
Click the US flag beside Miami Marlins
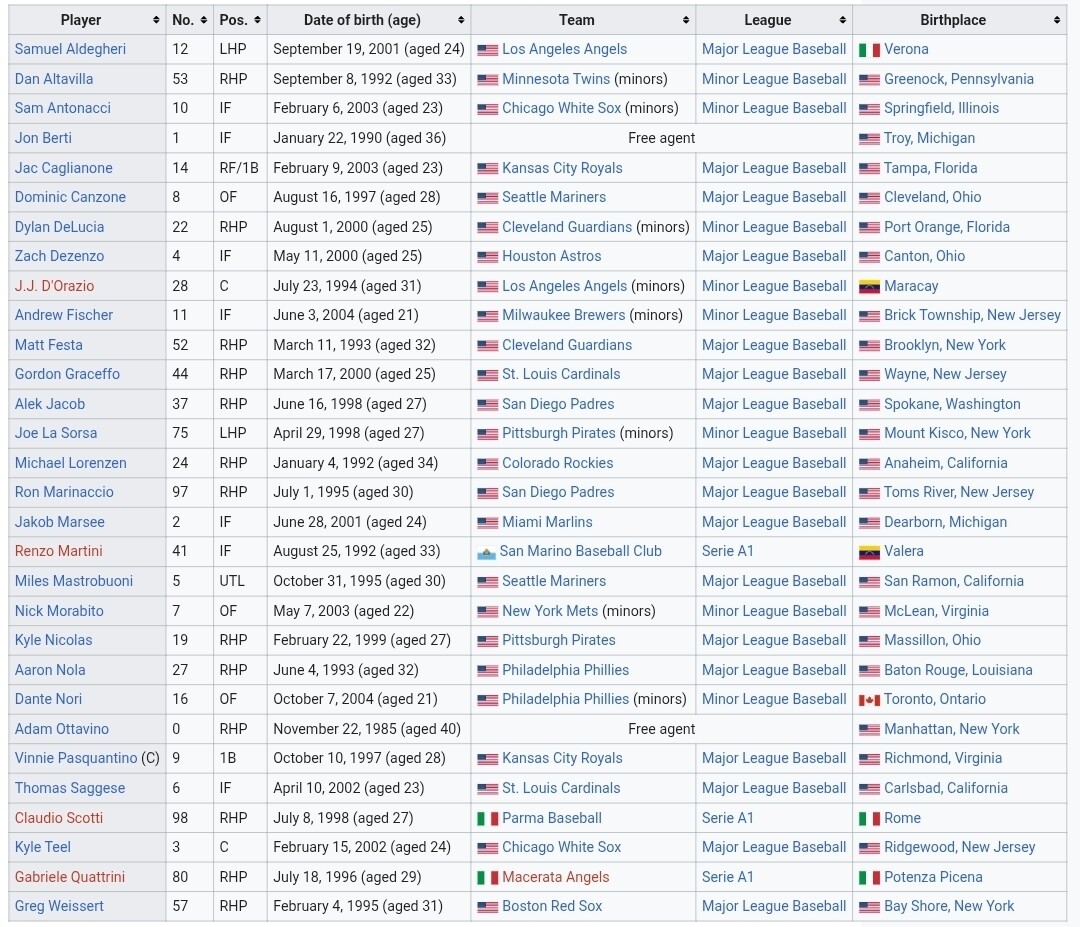click(488, 523)
